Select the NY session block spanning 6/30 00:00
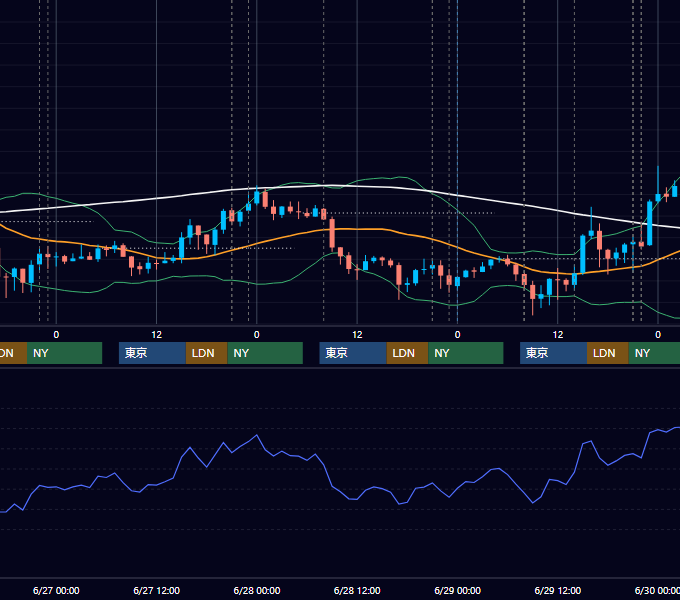This screenshot has height=600, width=680. [654, 353]
